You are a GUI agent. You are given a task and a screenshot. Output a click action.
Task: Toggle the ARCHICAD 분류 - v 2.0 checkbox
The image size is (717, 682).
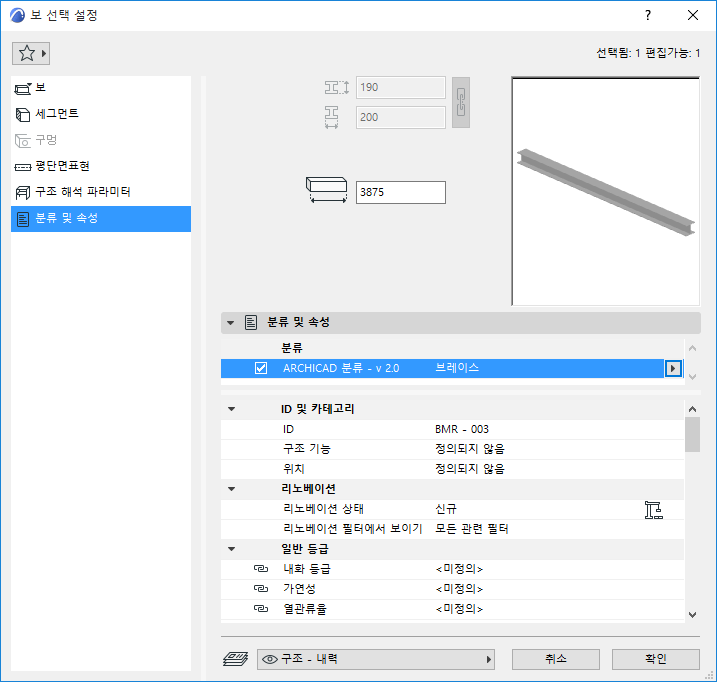[261, 368]
